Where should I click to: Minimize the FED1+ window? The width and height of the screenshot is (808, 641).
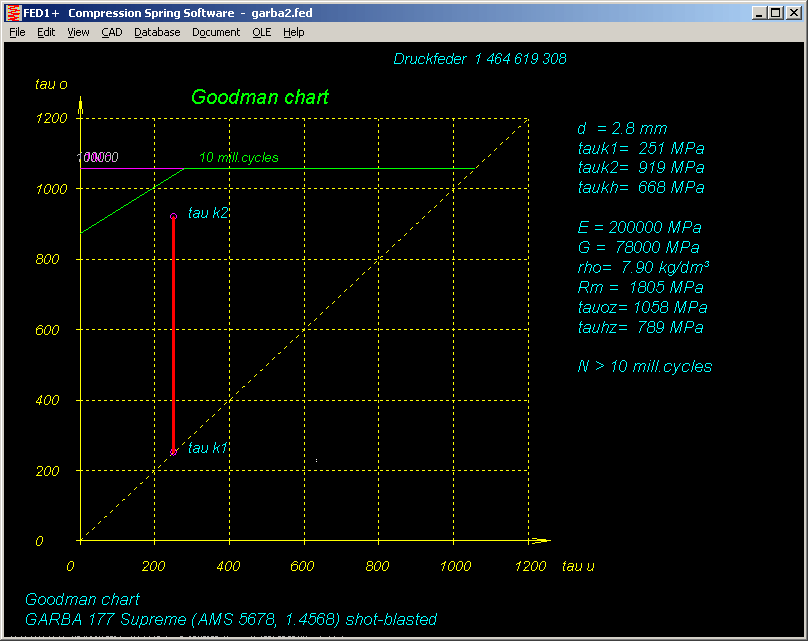point(760,12)
